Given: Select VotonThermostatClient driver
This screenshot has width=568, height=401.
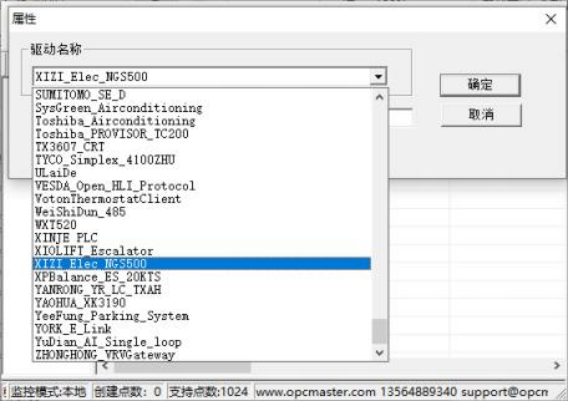Looking at the screenshot, I should click(x=201, y=199).
